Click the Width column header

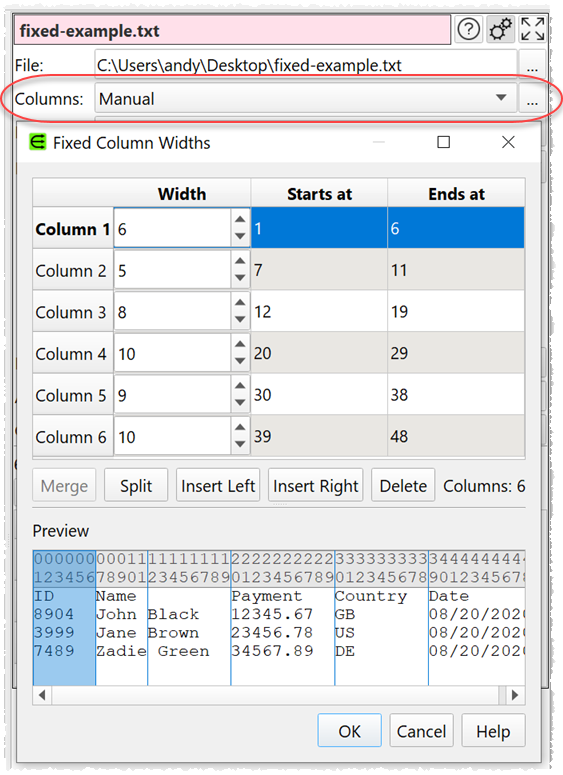[x=182, y=193]
